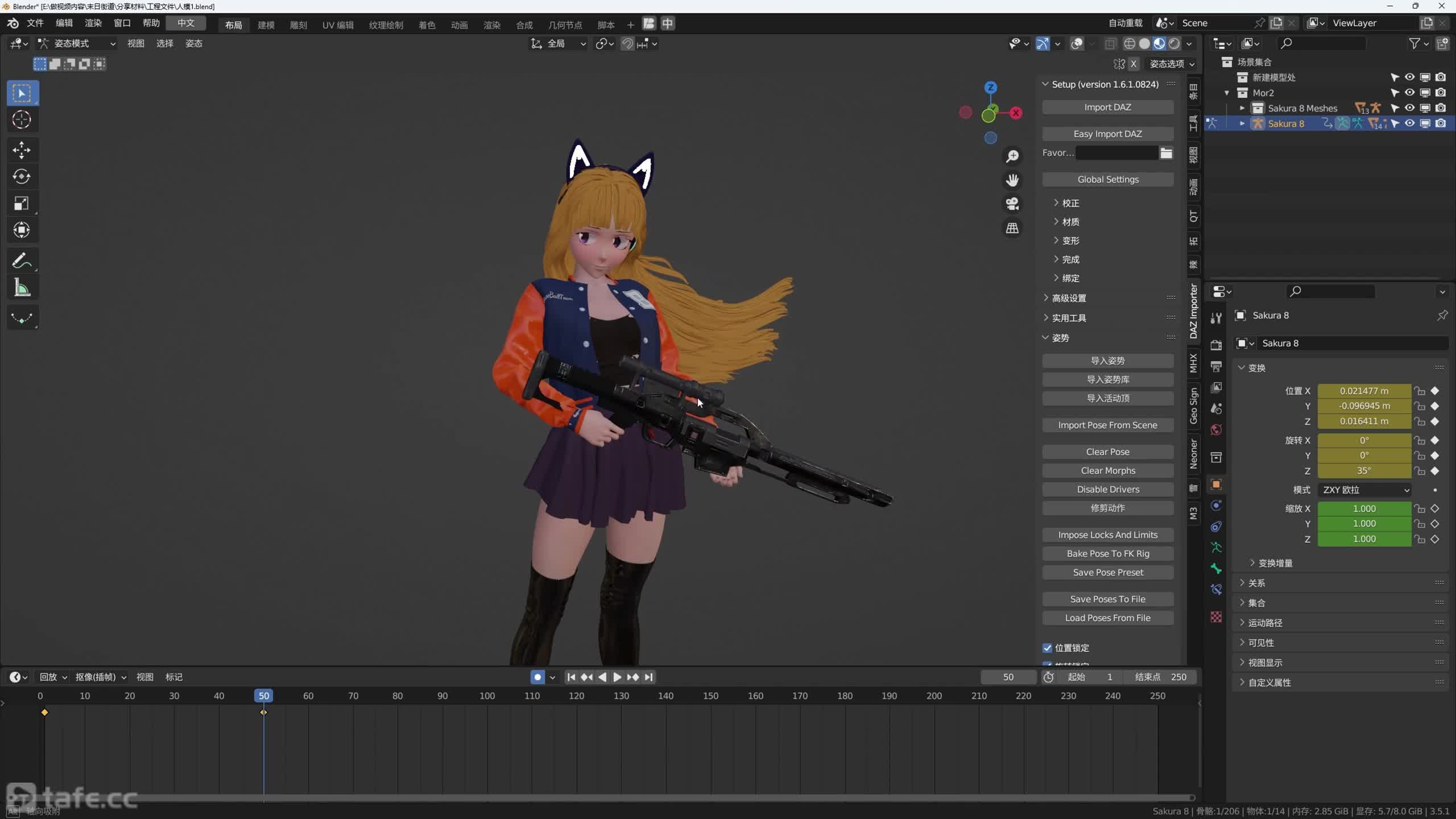Expand Sakura 8 Meshes tree item

pos(1242,108)
